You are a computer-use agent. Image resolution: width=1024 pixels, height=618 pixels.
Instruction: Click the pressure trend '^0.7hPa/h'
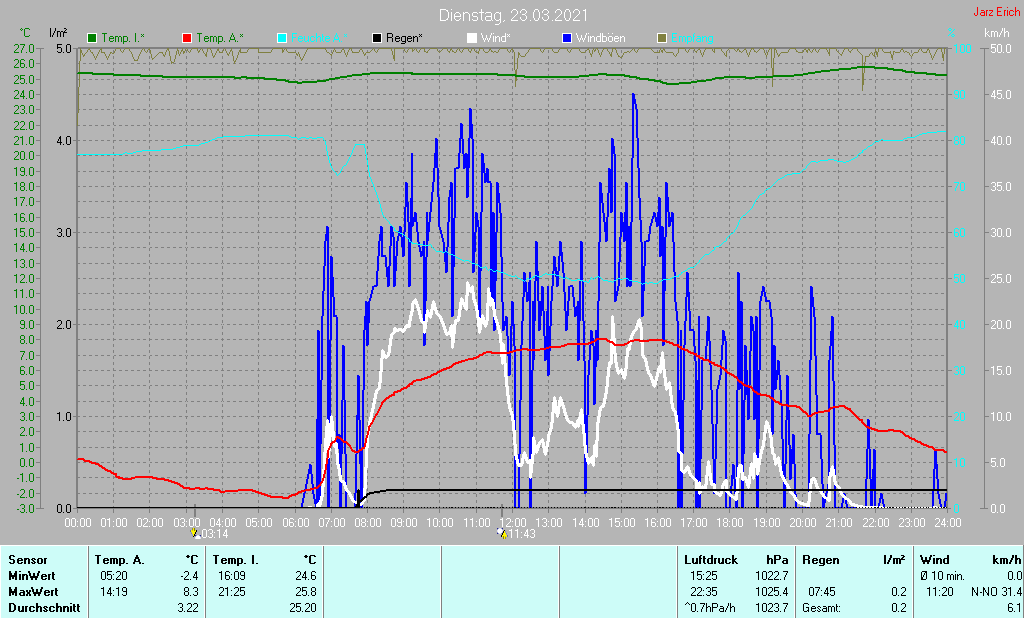click(710, 608)
